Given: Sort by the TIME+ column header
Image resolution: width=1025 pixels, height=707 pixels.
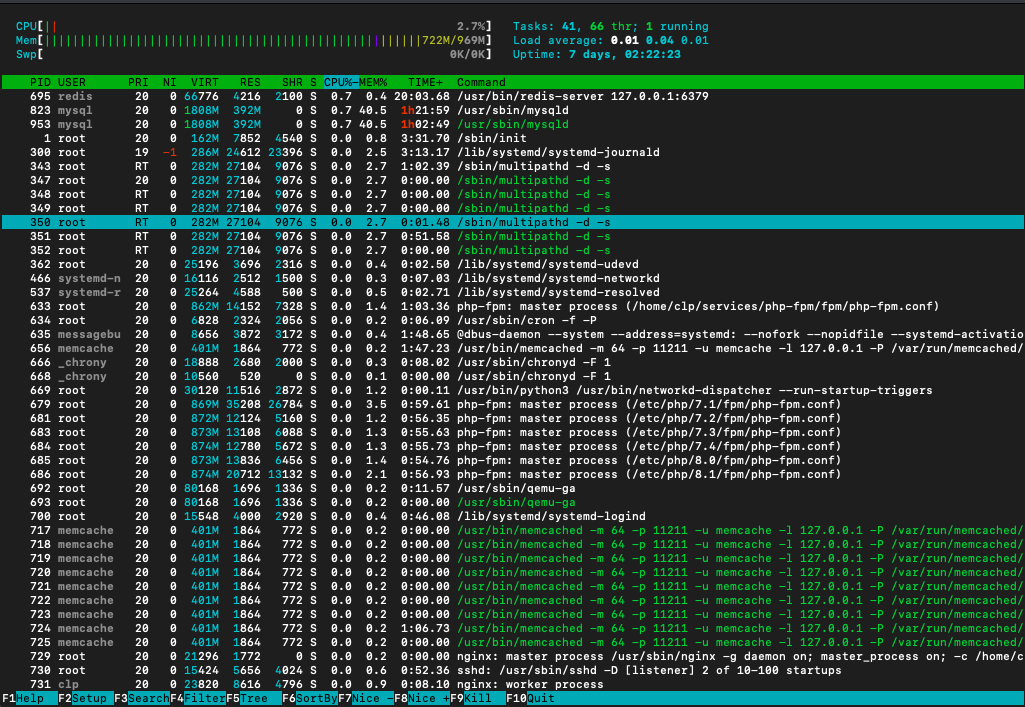Looking at the screenshot, I should [426, 82].
